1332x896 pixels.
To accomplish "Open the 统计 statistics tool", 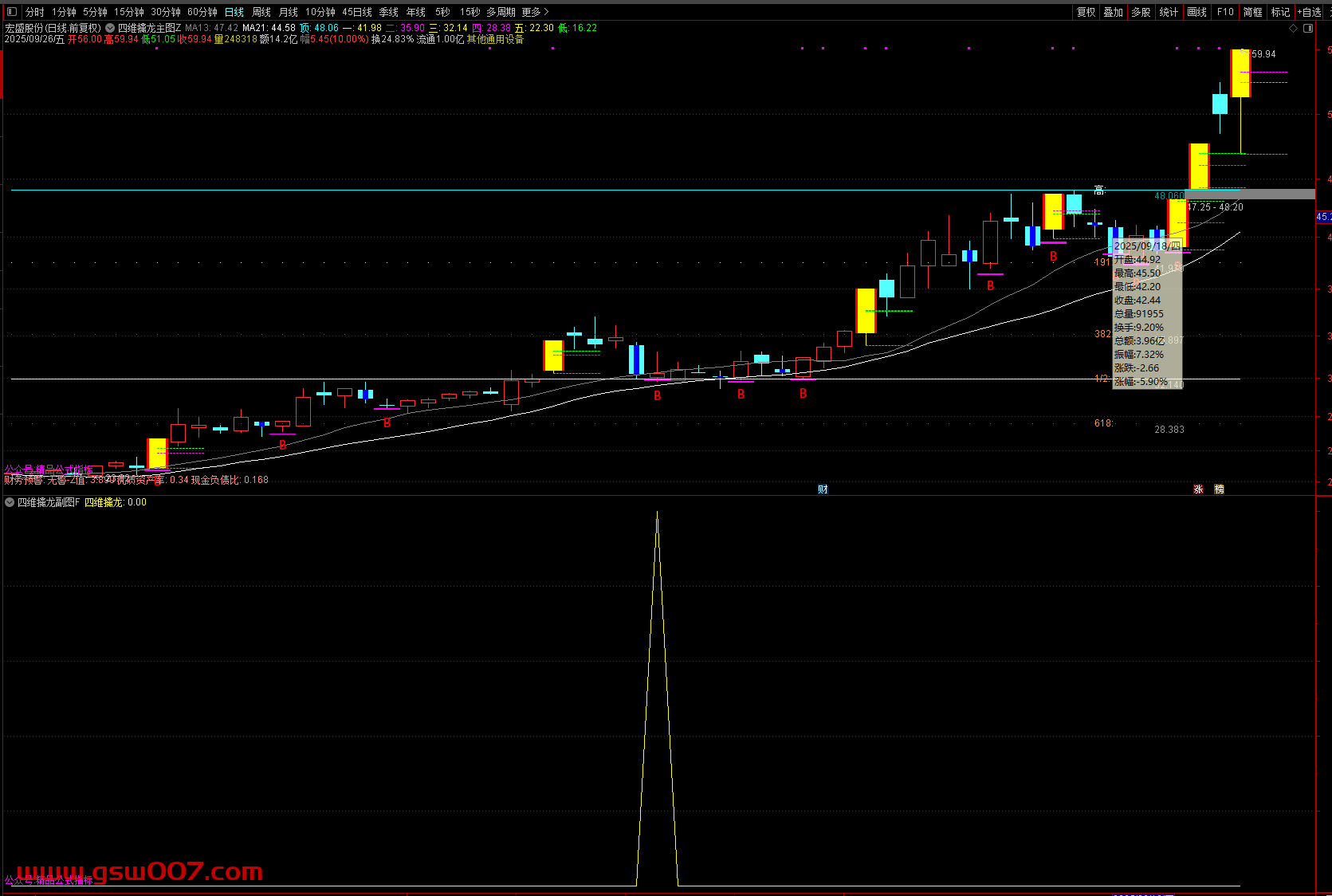I will pyautogui.click(x=1169, y=12).
